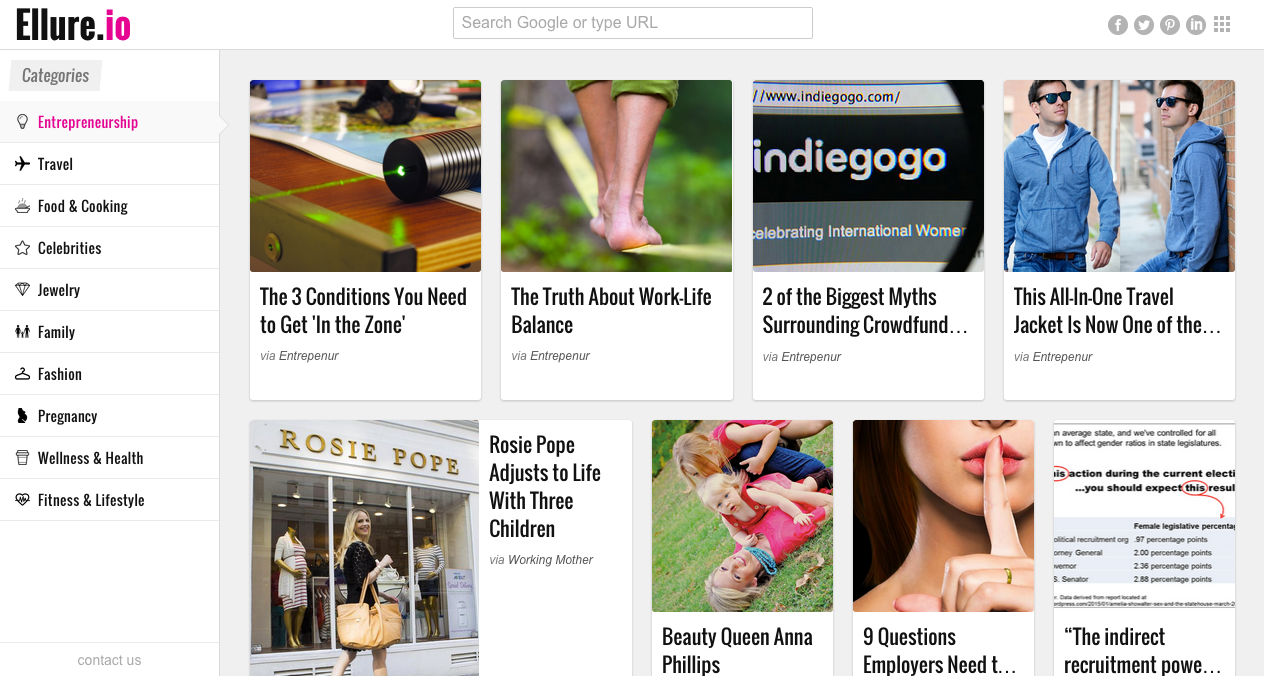Select the Entrepreneurship category

[x=109, y=122]
